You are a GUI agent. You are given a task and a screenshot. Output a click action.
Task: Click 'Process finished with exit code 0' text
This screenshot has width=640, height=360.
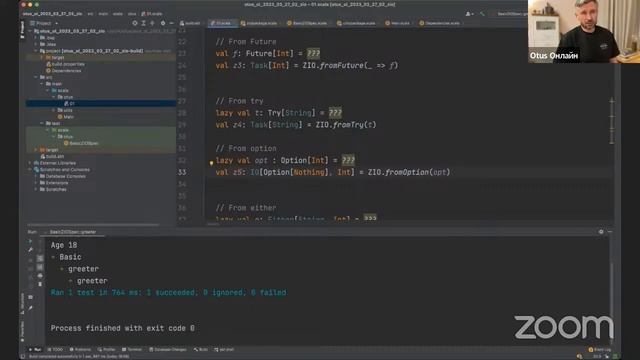pyautogui.click(x=122, y=328)
